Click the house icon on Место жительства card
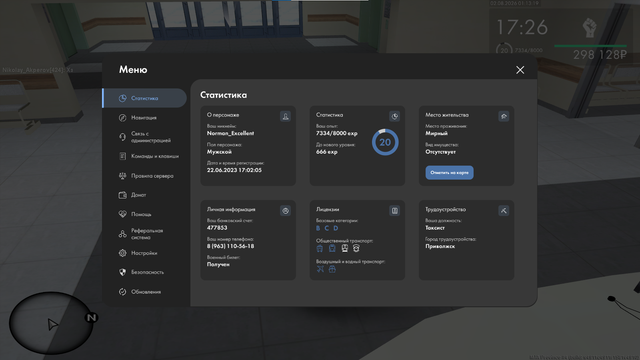This screenshot has width=640, height=360. click(504, 116)
